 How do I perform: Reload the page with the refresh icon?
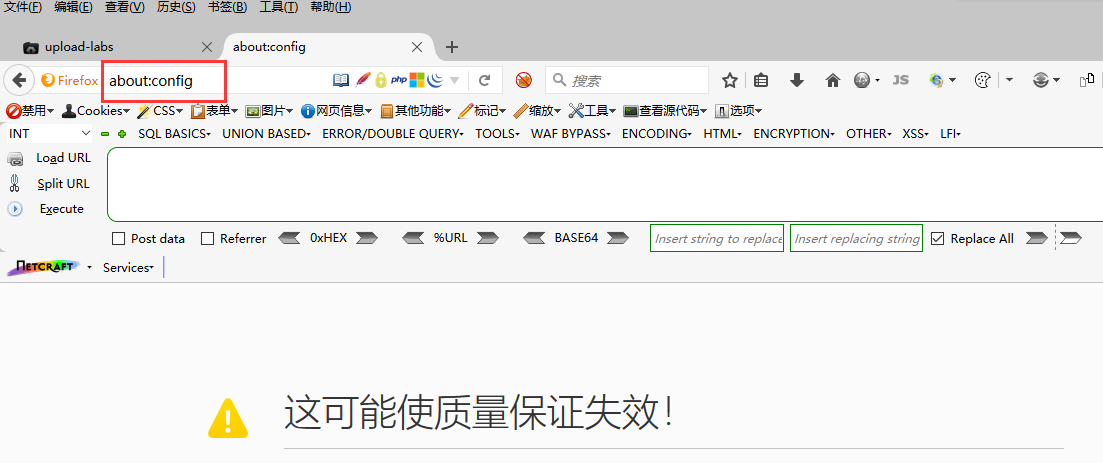[x=485, y=80]
